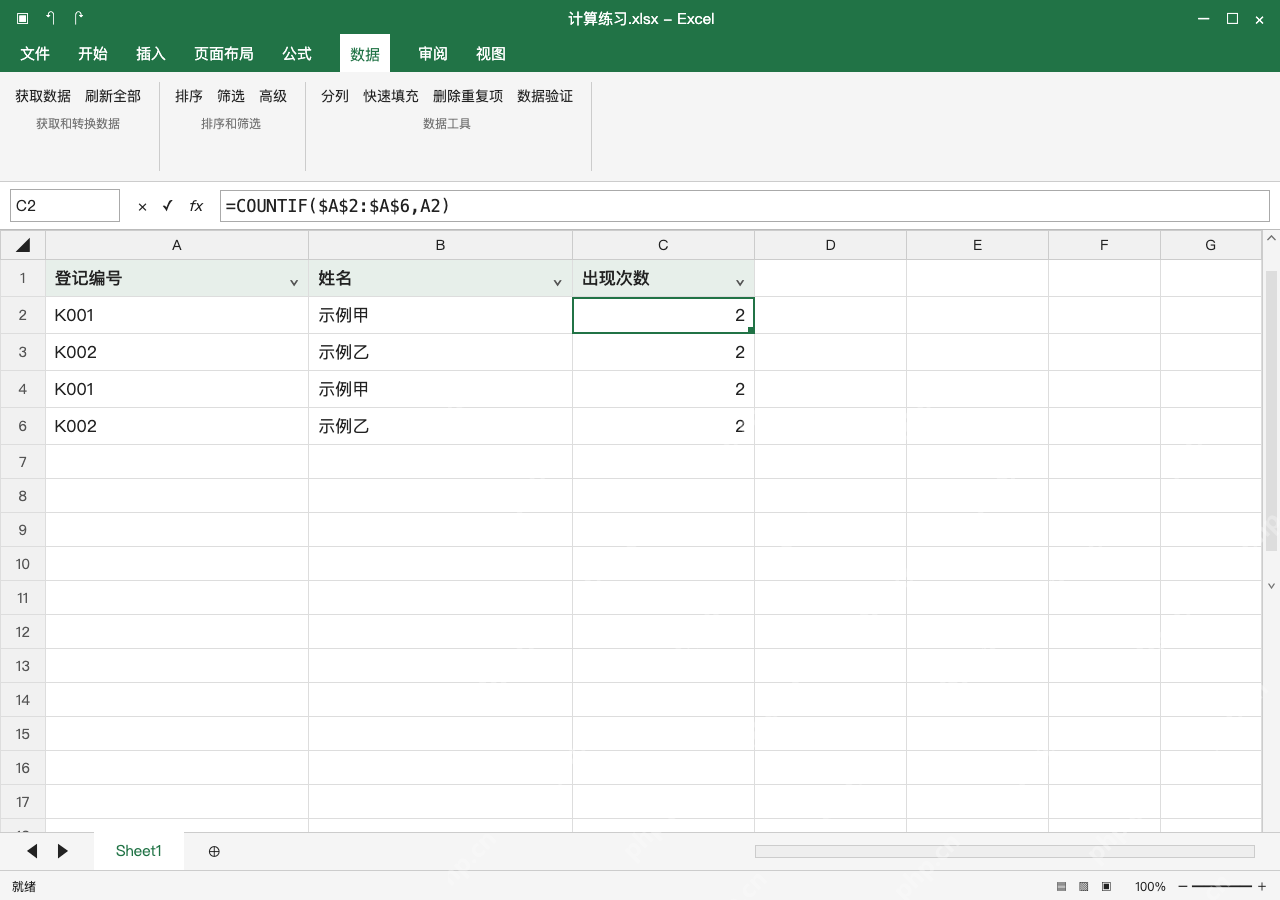The width and height of the screenshot is (1280, 900).
Task: Open the fx insert function dialog
Action: [196, 206]
